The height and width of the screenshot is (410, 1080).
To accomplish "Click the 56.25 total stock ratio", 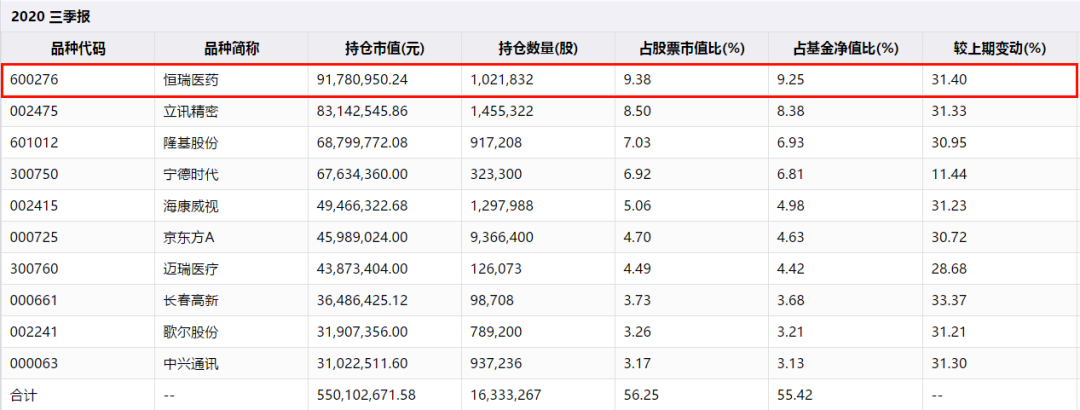I will [x=640, y=396].
